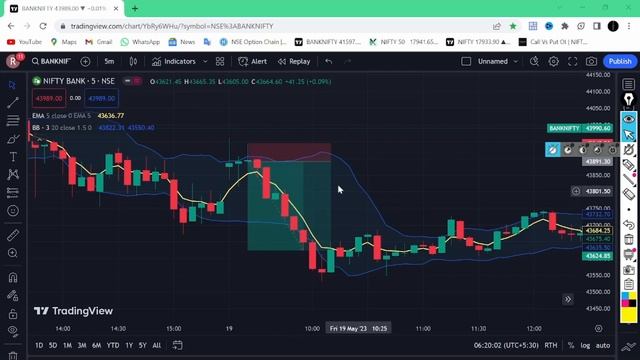
Task: Select the 1Y time range
Action: [x=129, y=345]
